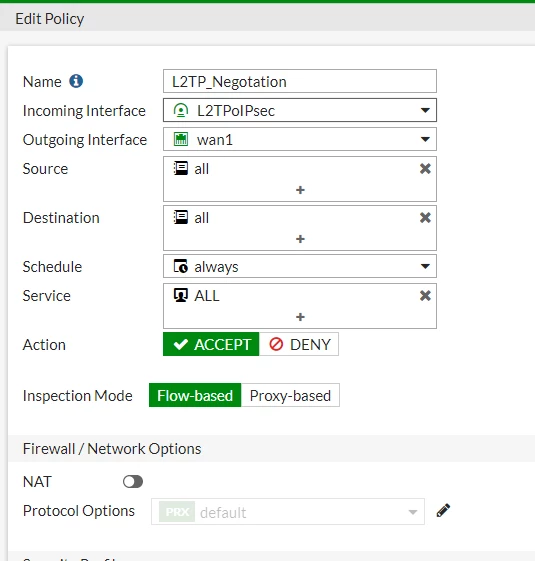
Task: Set Action to DENY
Action: click(299, 344)
